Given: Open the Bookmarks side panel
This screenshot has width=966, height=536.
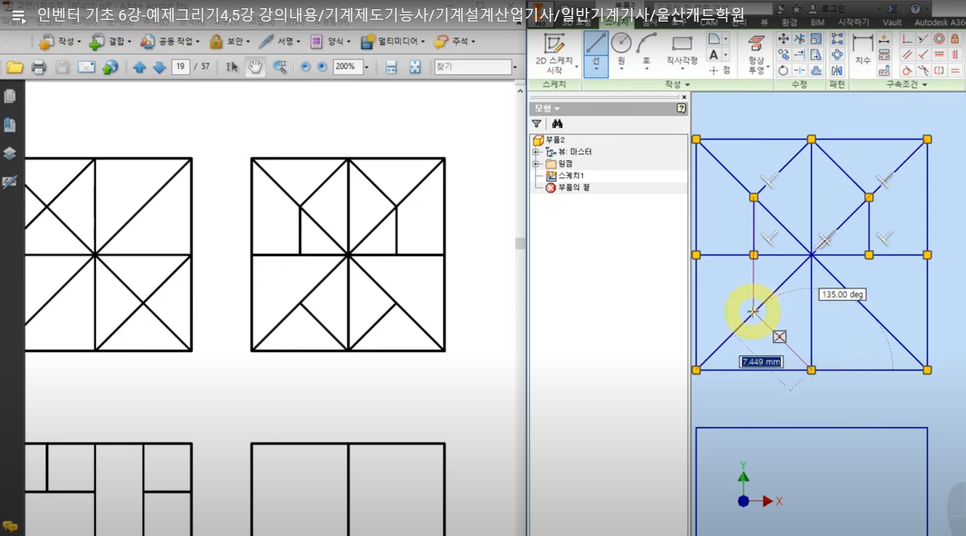Looking at the screenshot, I should coord(10,125).
